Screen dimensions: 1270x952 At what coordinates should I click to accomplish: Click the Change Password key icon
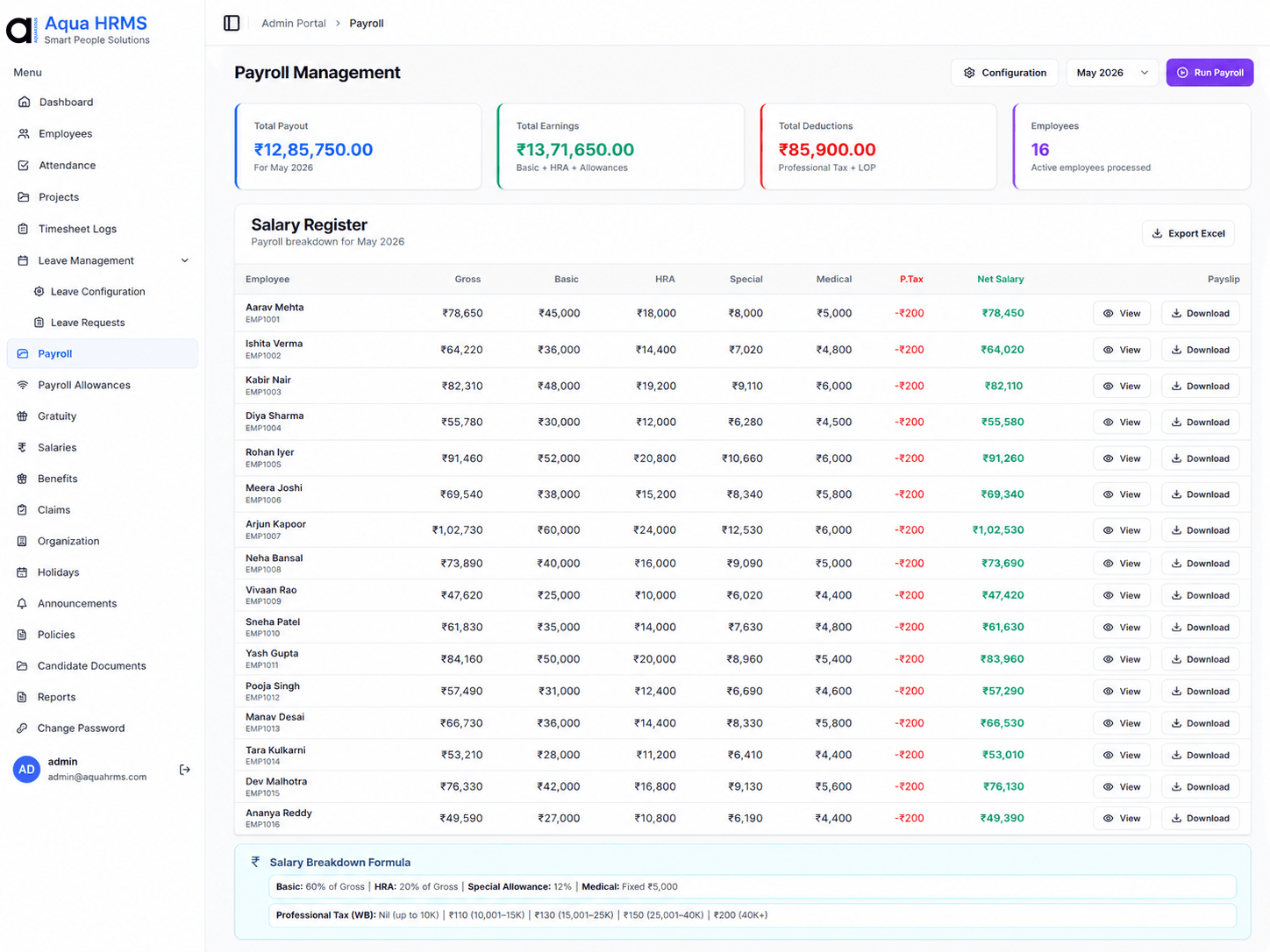(23, 728)
